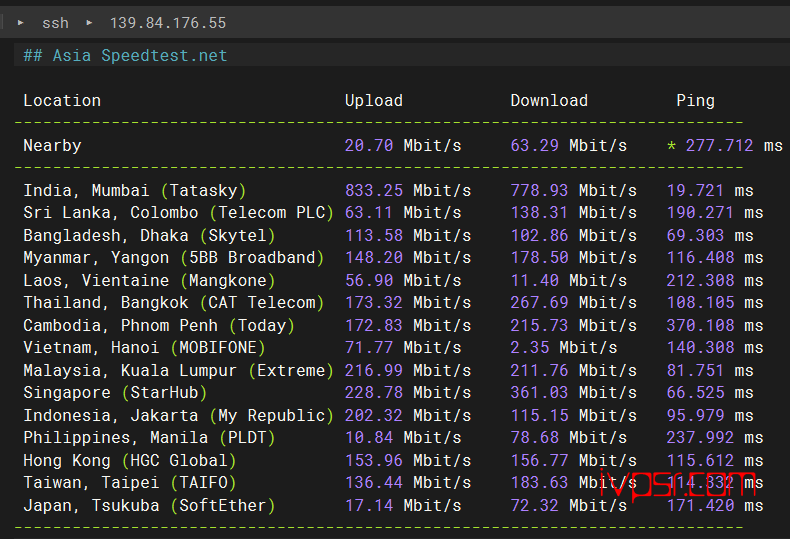790x539 pixels.
Task: Click the Location column header
Action: point(62,101)
